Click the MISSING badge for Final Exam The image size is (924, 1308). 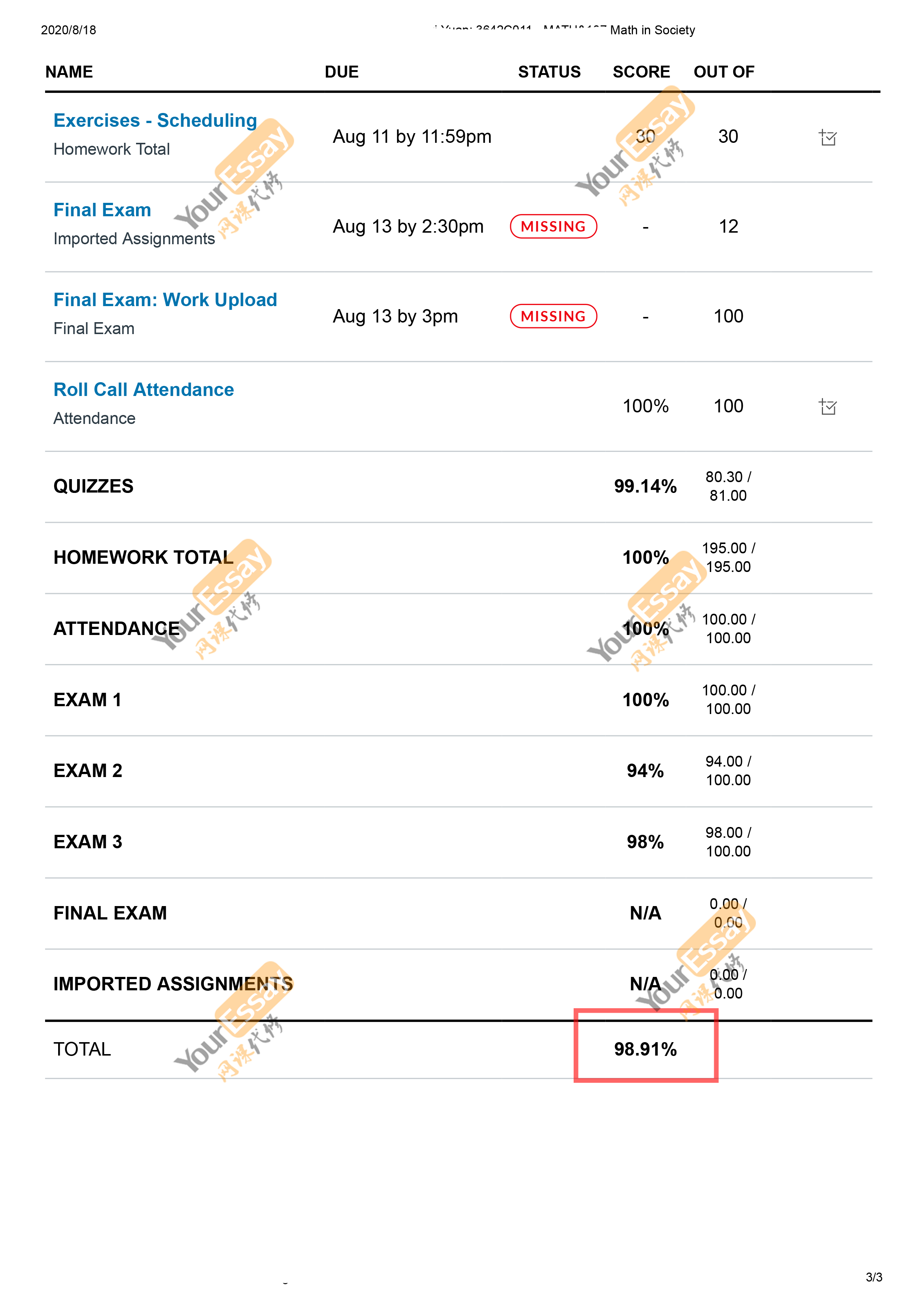click(x=553, y=226)
